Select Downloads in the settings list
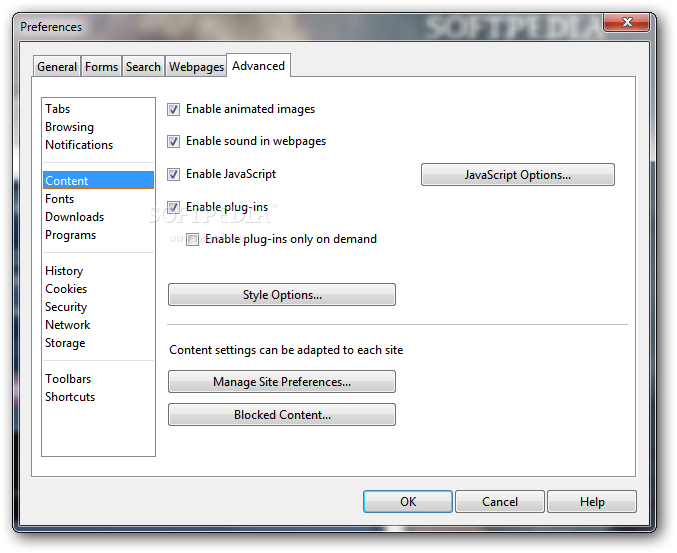Screen dimensions: 677x553 click(98, 217)
